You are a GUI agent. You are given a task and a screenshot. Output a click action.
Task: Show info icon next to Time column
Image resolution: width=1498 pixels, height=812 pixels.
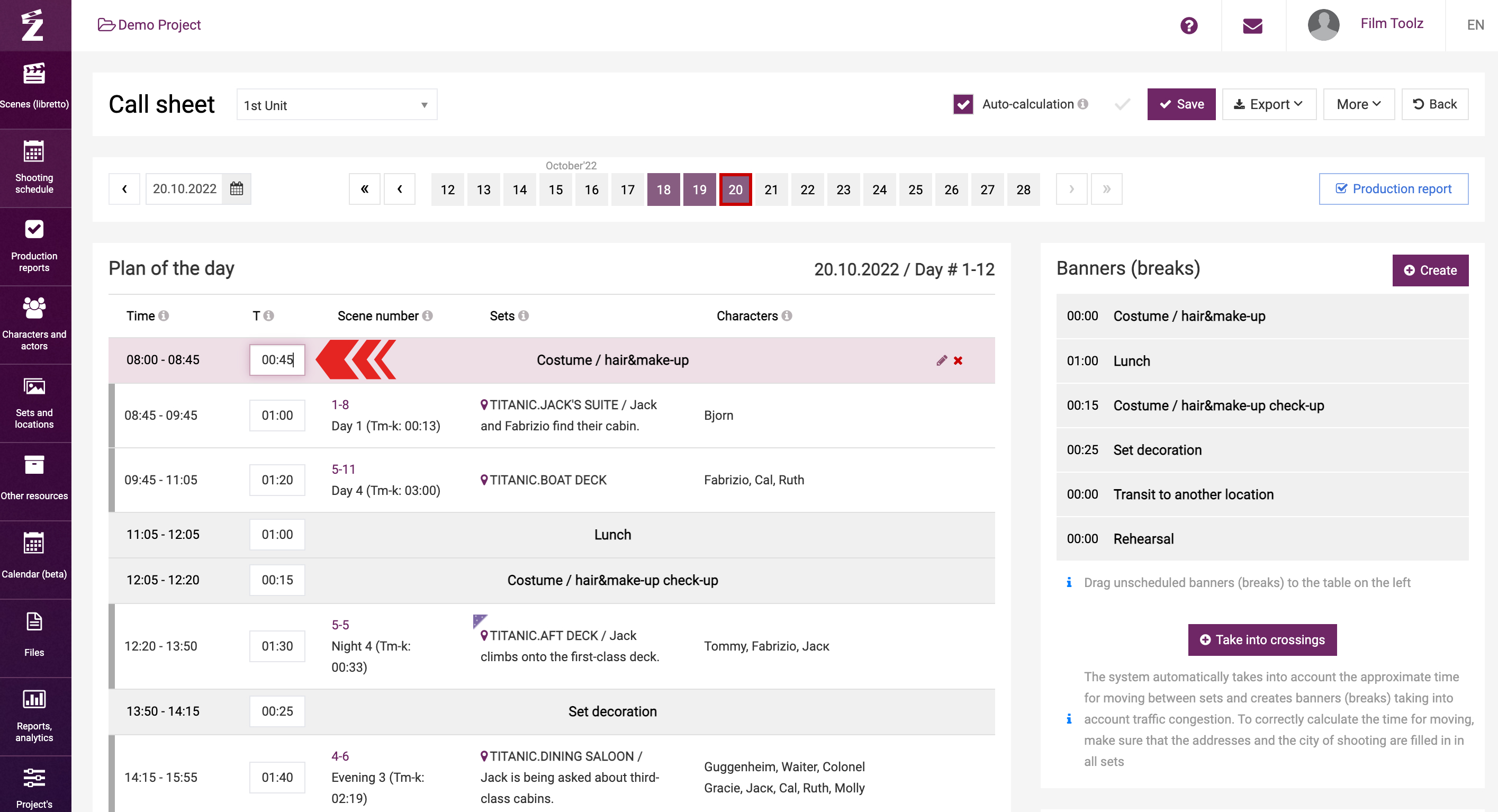(x=164, y=315)
